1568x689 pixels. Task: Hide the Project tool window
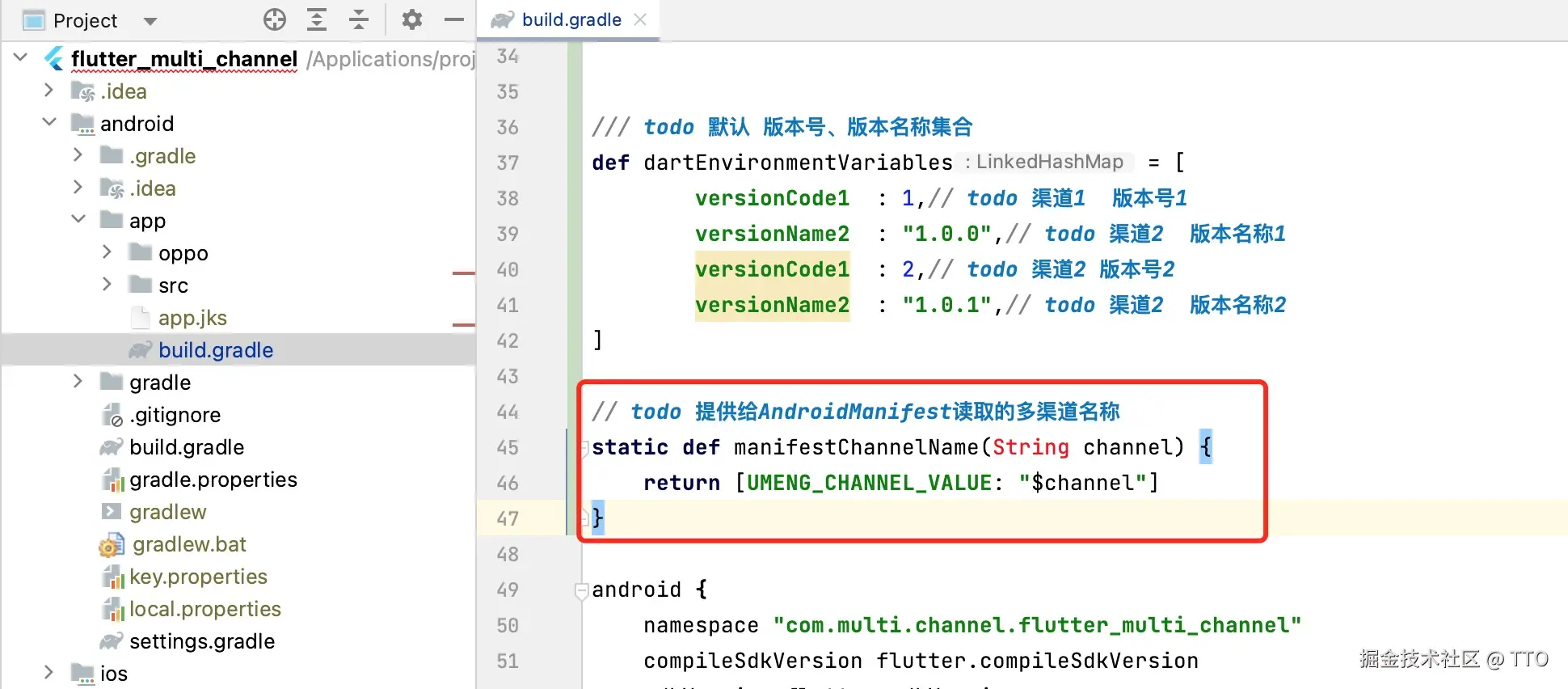point(454,19)
